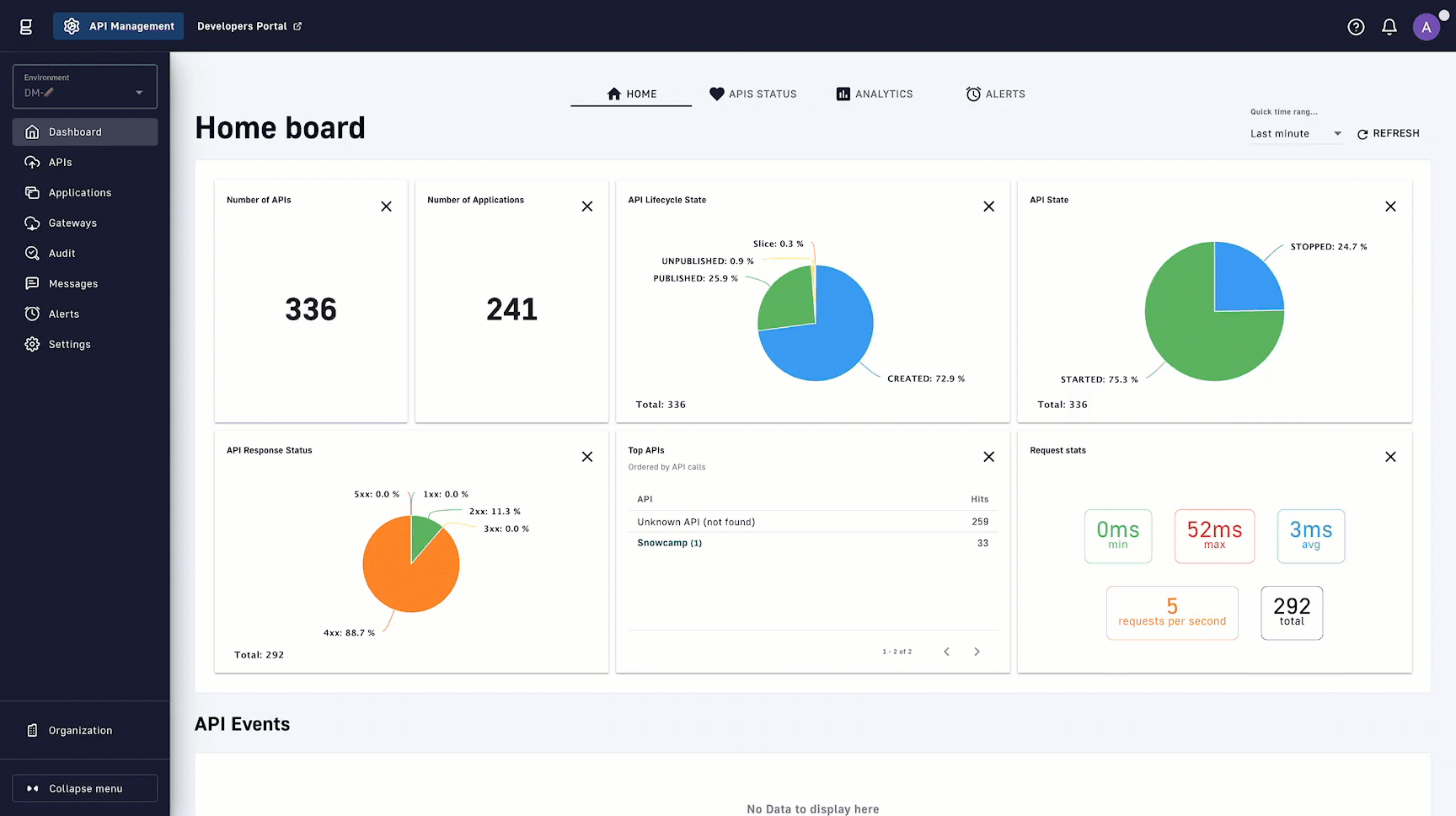Select Applications from the sidebar
Viewport: 1456px width, 816px height.
pos(80,192)
